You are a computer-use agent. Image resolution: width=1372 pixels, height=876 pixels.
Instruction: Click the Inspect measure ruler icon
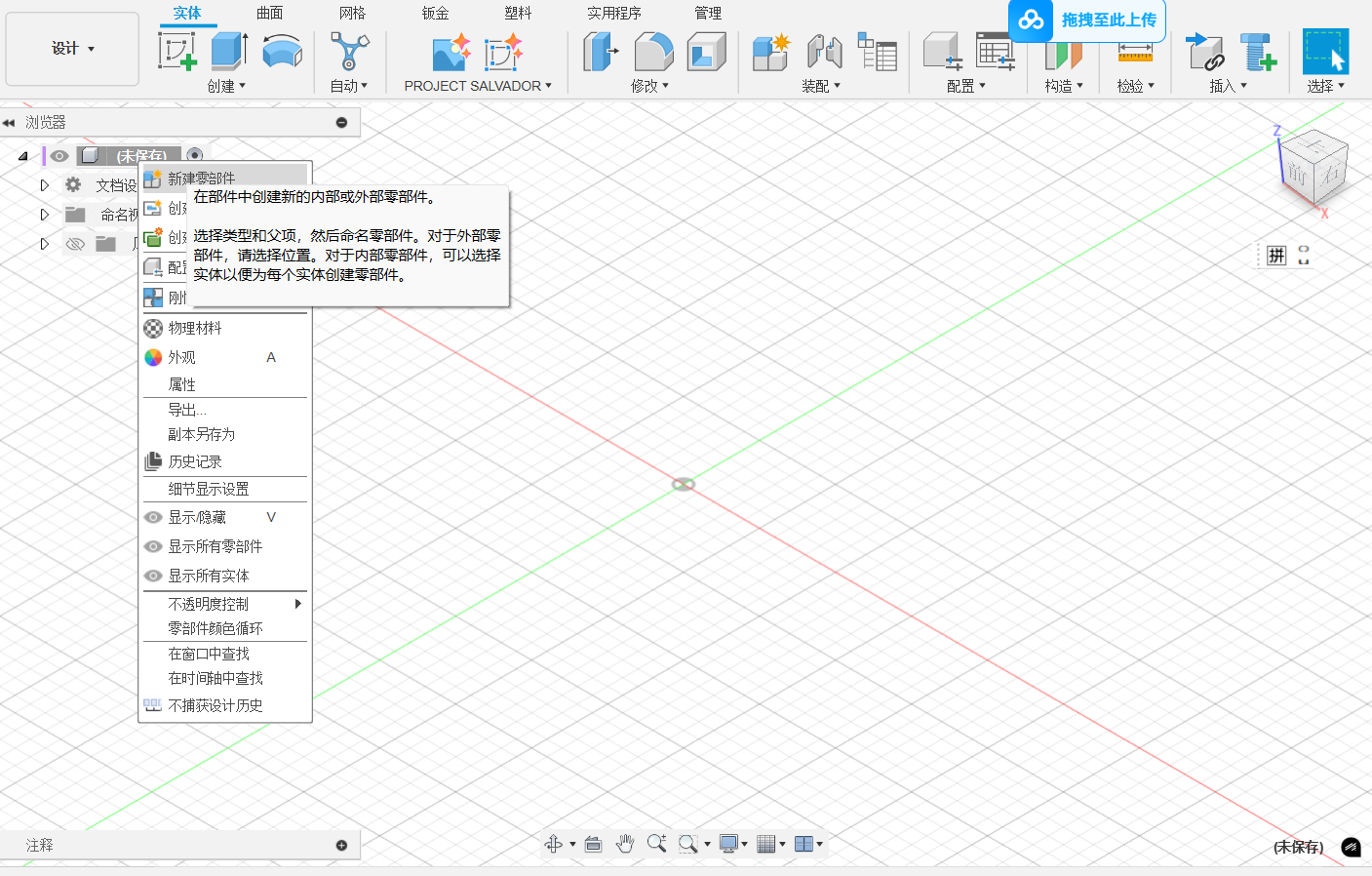coord(1135,53)
